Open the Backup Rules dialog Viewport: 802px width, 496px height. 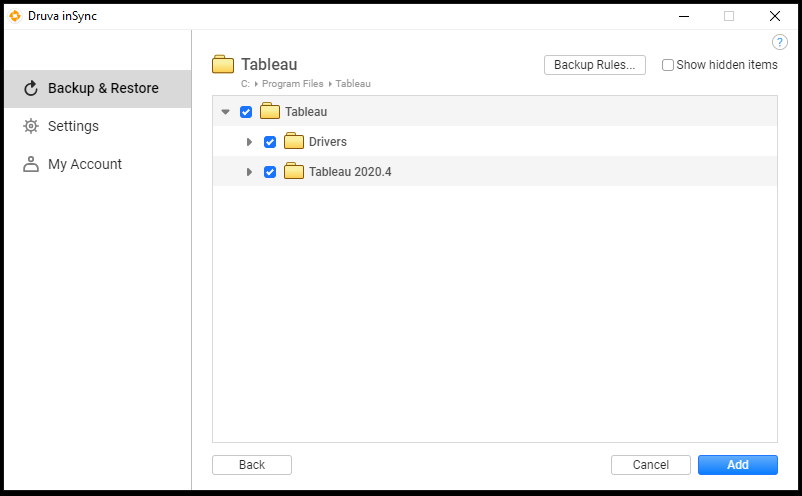point(594,65)
